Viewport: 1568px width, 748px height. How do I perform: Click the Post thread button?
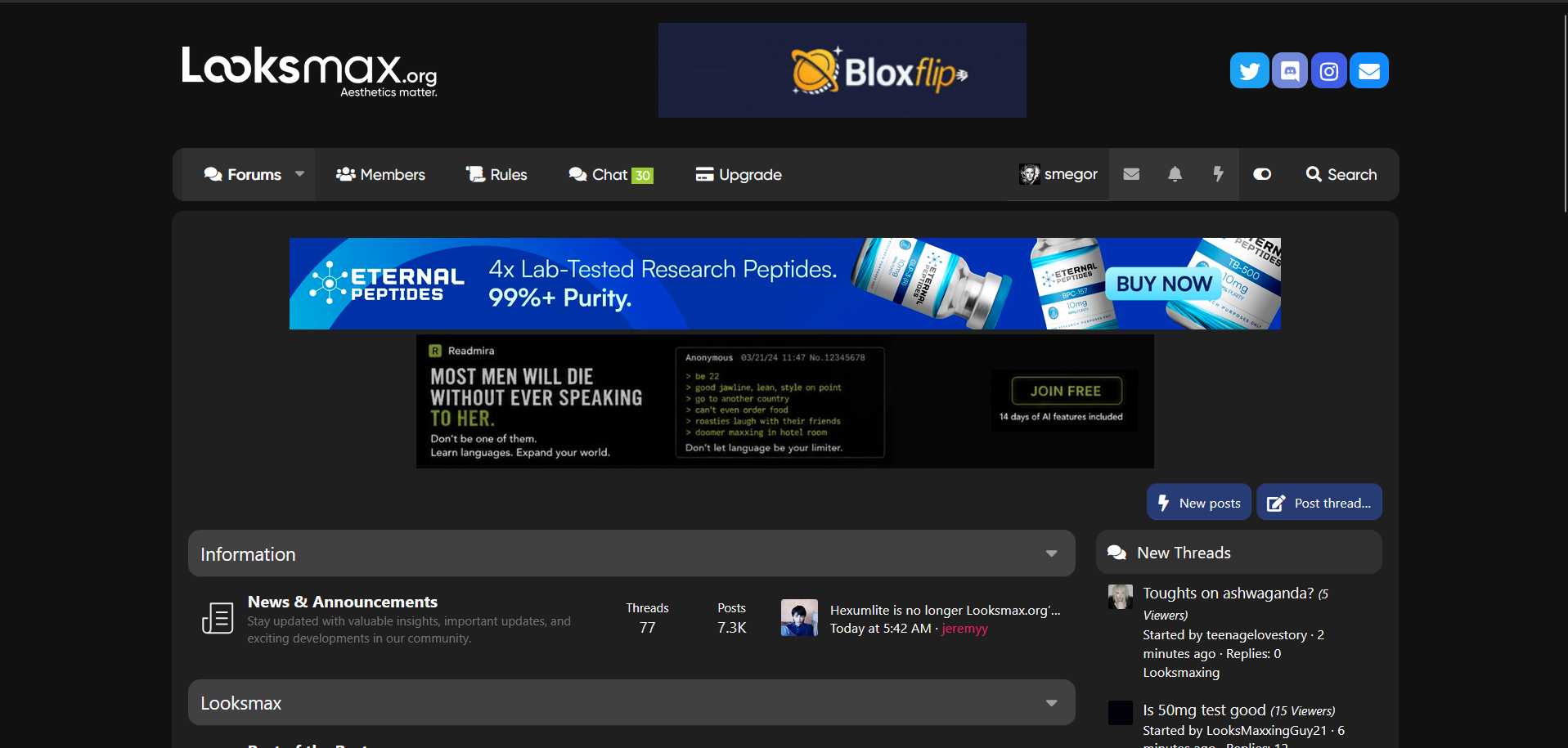pyautogui.click(x=1319, y=503)
